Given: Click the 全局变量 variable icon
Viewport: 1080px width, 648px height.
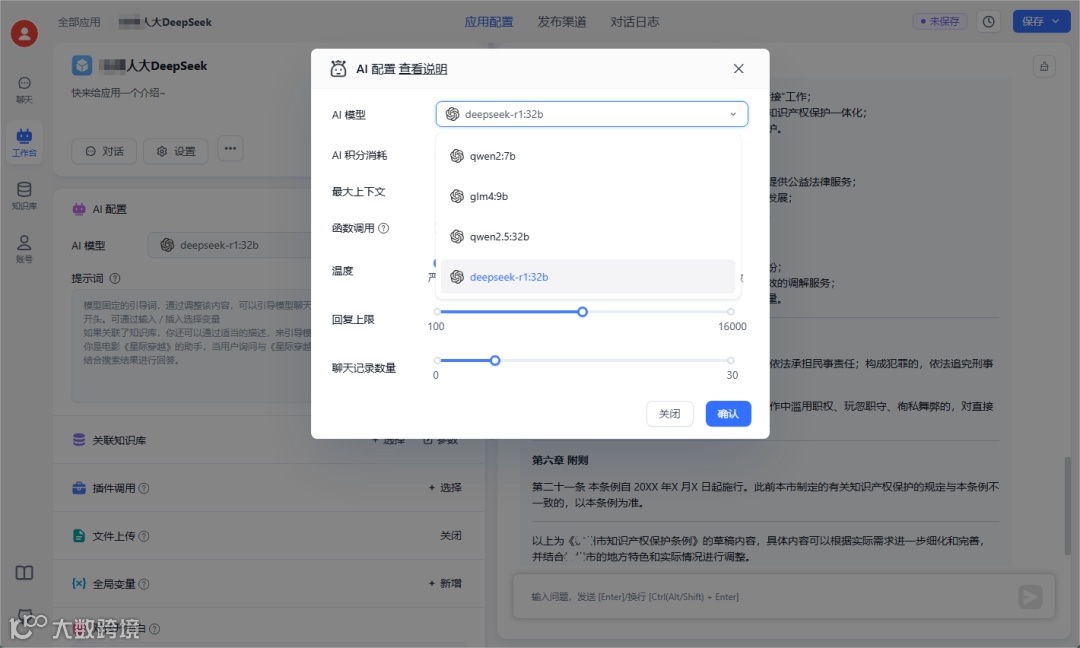Looking at the screenshot, I should click(x=79, y=583).
